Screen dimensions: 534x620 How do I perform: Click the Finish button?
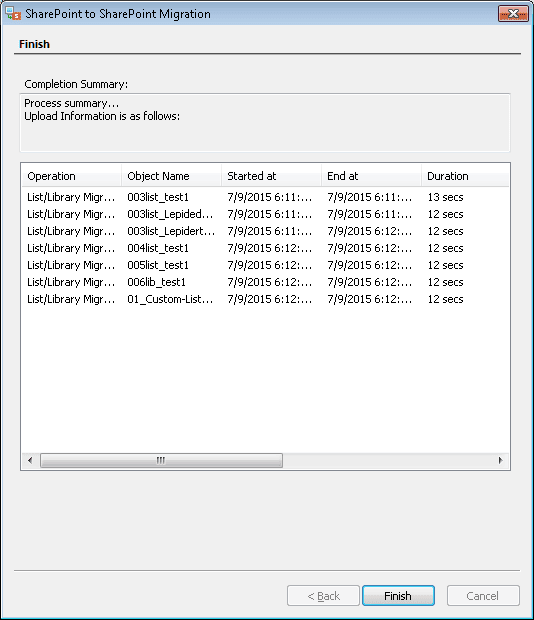(x=398, y=595)
